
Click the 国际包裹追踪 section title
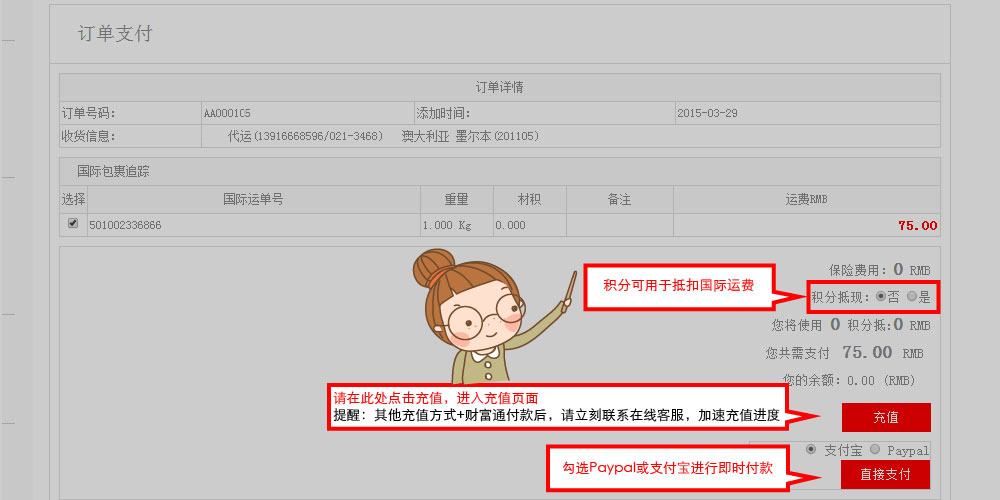tap(114, 172)
